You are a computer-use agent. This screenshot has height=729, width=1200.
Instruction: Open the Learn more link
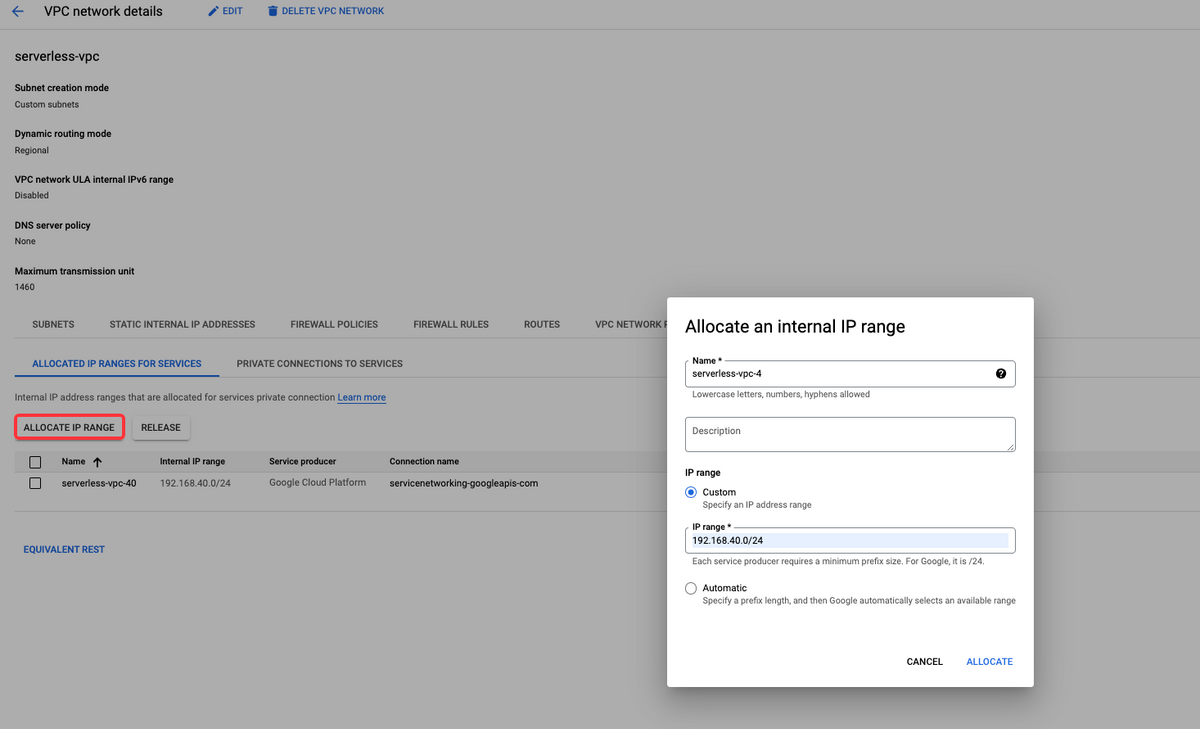click(x=362, y=398)
